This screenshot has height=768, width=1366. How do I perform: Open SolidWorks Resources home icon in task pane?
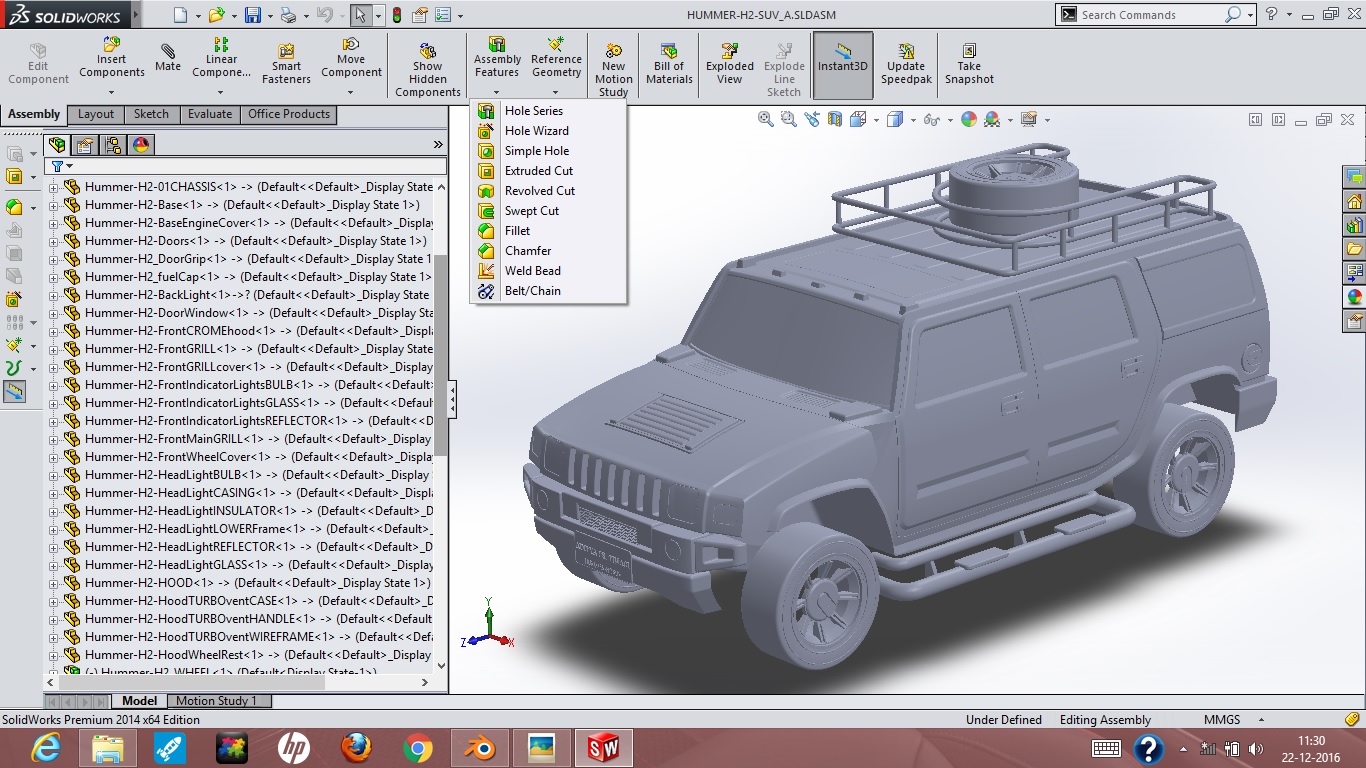coord(1355,201)
